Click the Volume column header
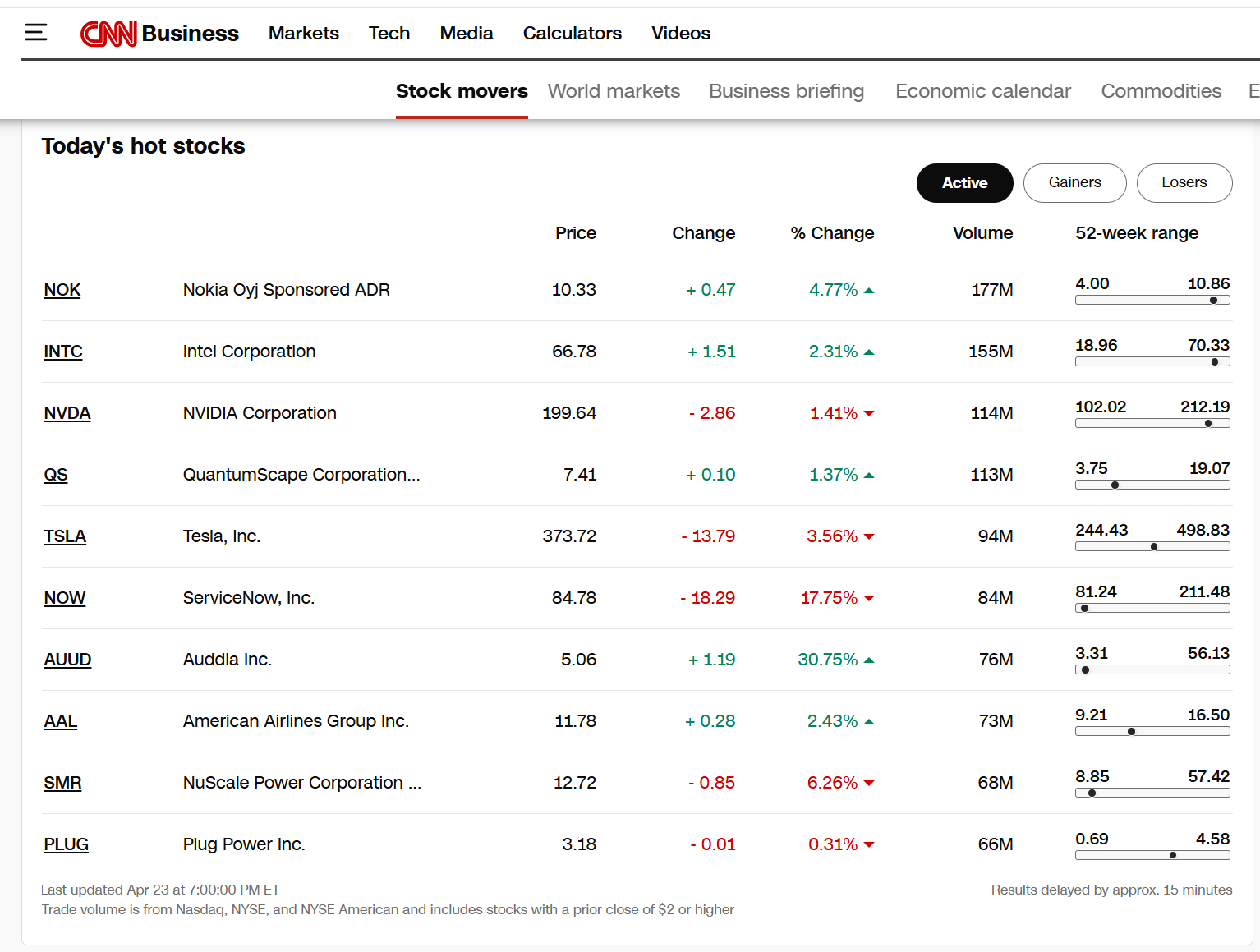The image size is (1260, 952). [982, 233]
